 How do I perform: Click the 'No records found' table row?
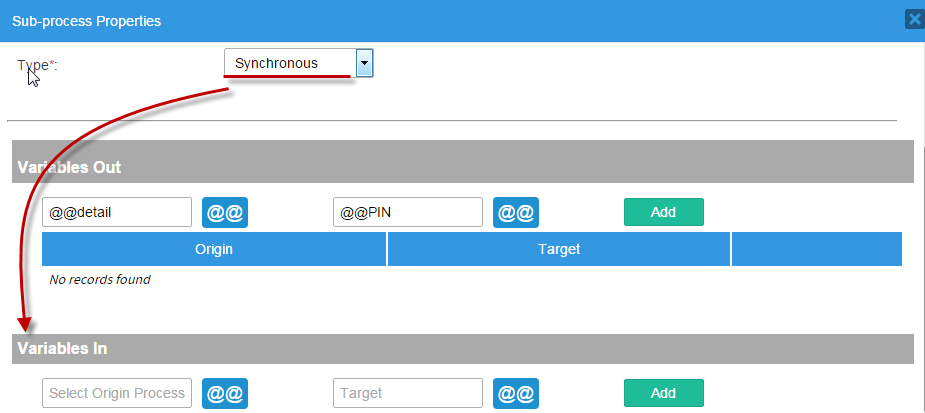100,280
